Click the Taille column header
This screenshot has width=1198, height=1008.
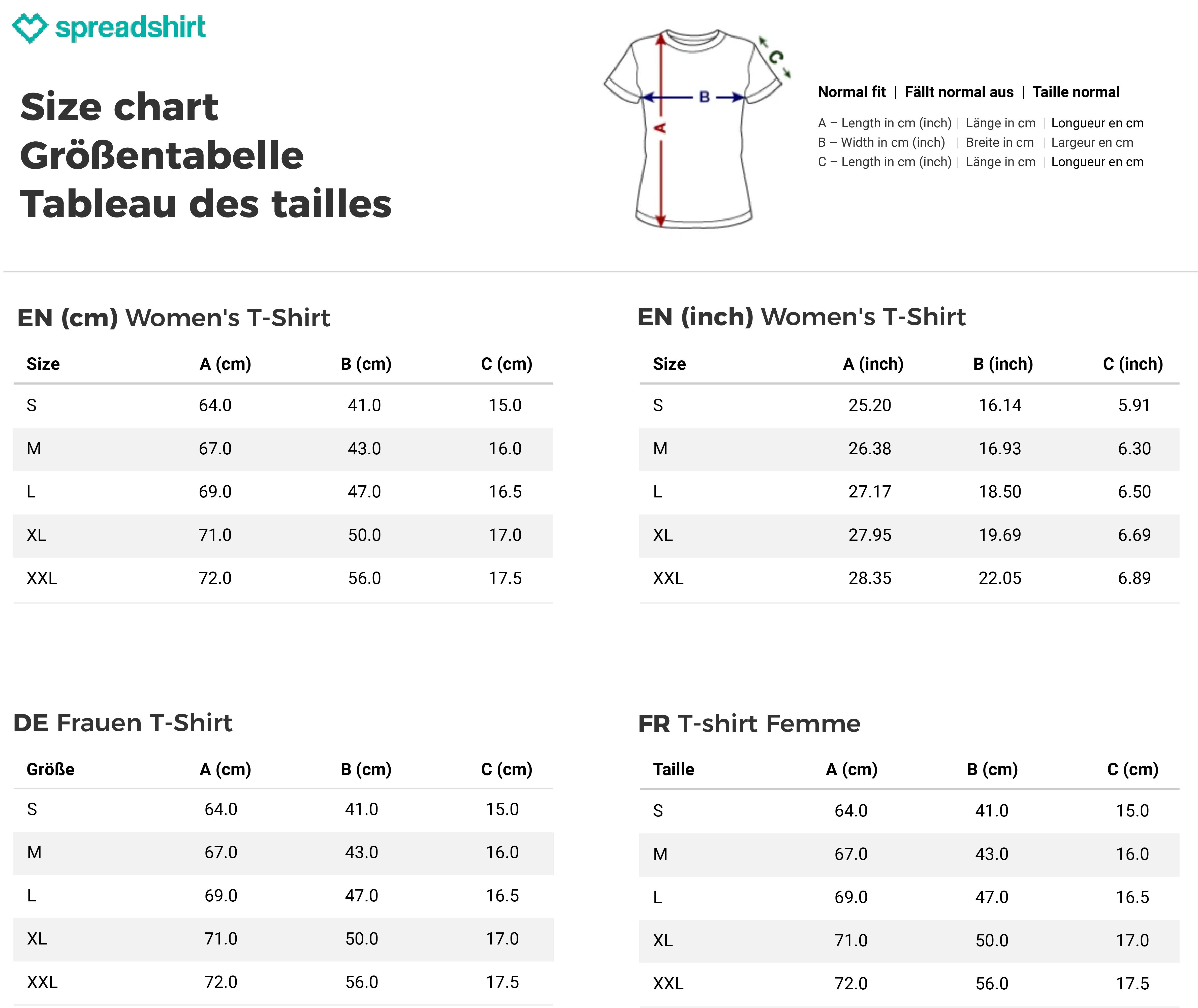(x=674, y=769)
